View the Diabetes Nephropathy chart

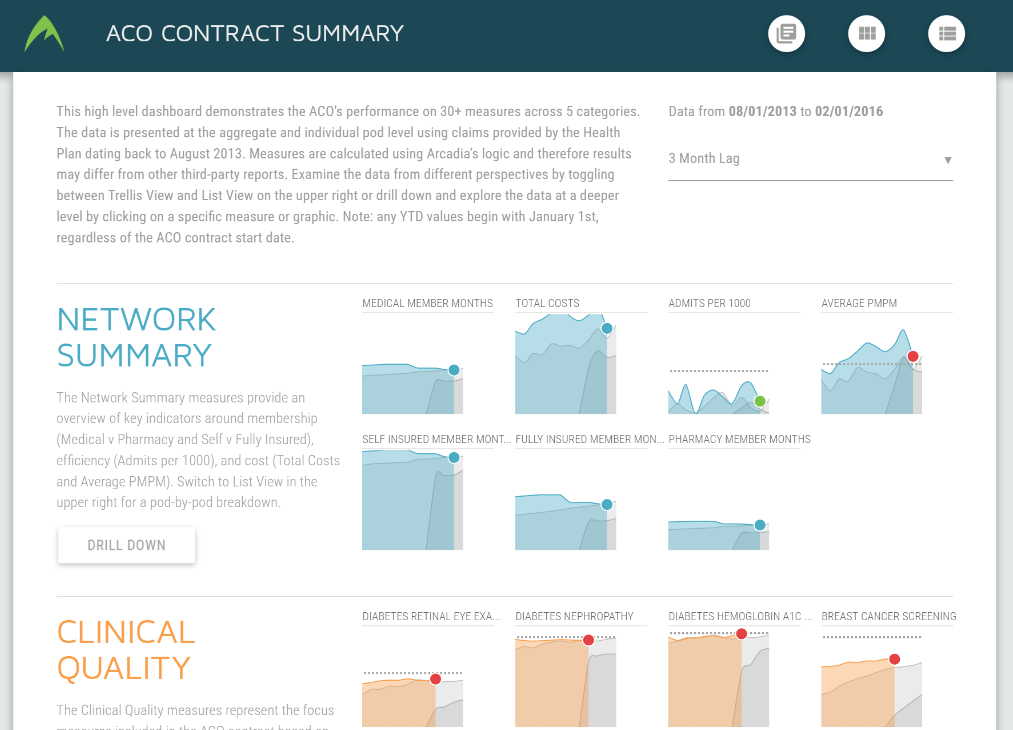point(565,680)
